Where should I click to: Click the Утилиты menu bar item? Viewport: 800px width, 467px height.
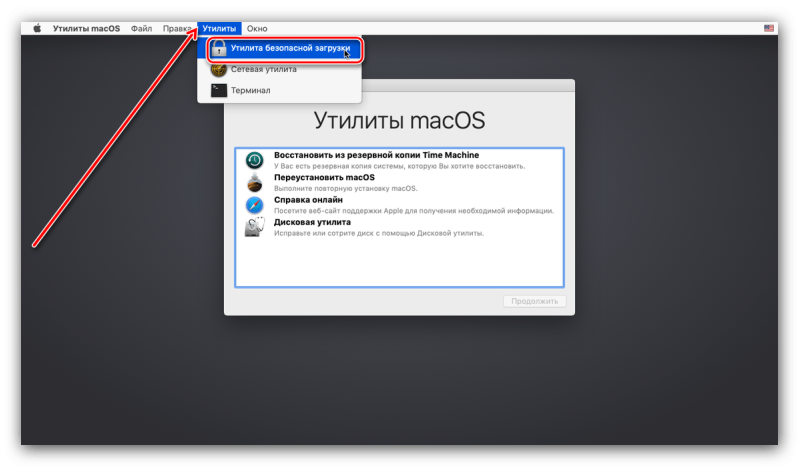pyautogui.click(x=219, y=29)
